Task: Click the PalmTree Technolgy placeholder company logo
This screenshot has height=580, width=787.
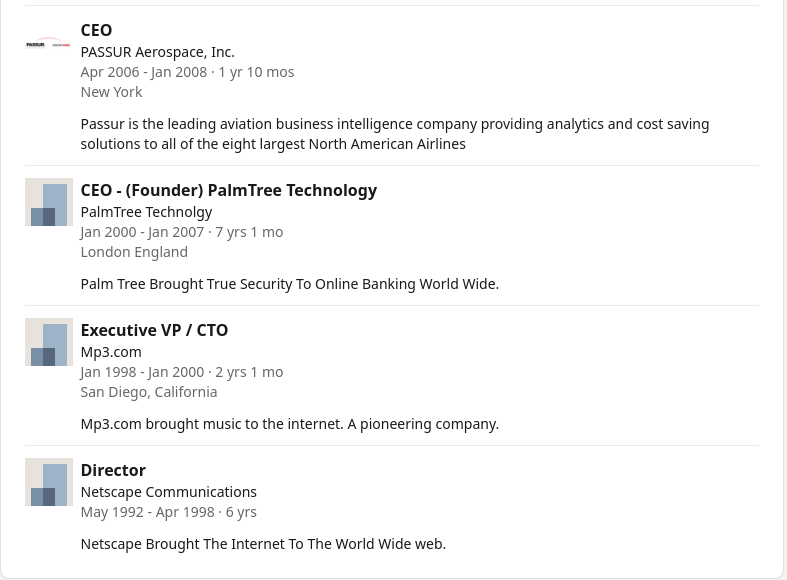Action: (x=49, y=202)
